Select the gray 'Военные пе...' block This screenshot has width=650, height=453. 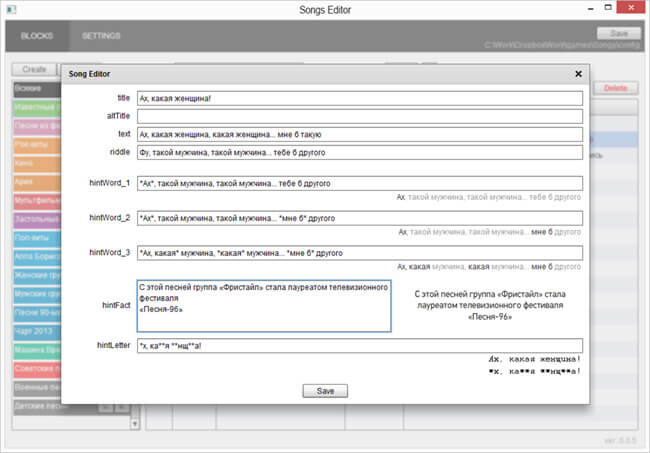pos(37,387)
